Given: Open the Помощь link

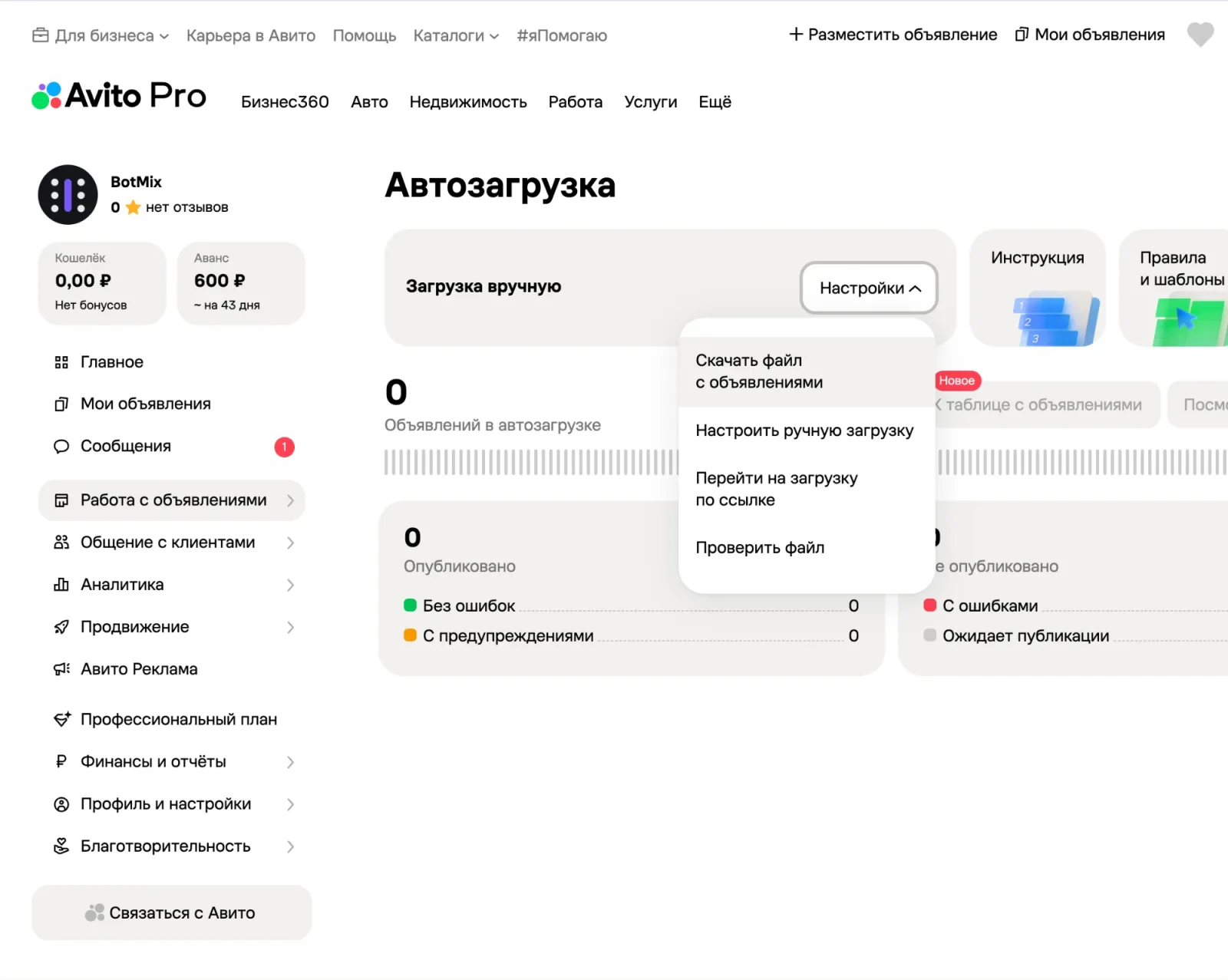Looking at the screenshot, I should click(x=365, y=35).
